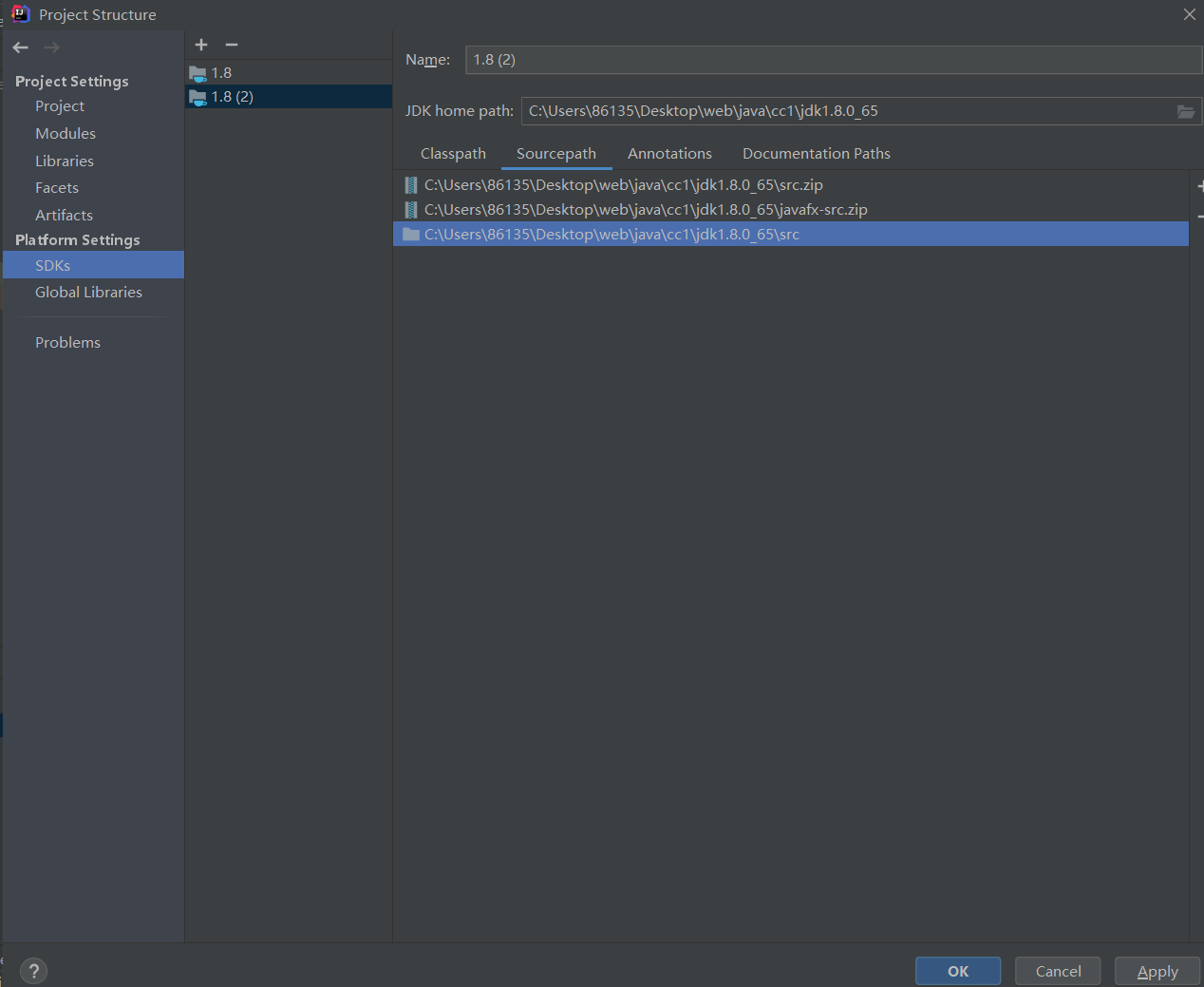Browse JDK home path folder icon
1204x987 pixels.
1186,111
